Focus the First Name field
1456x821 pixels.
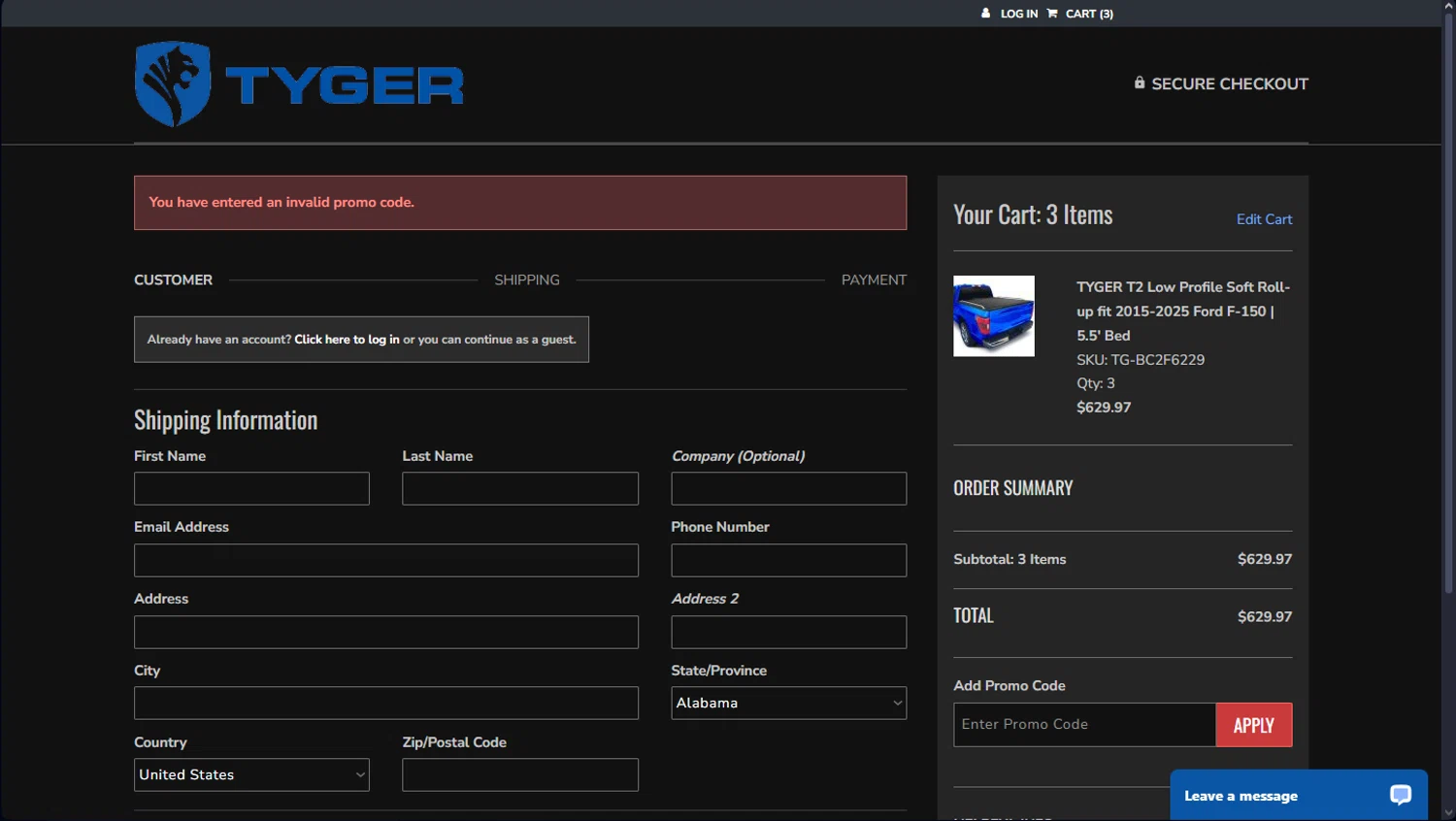pyautogui.click(x=251, y=488)
